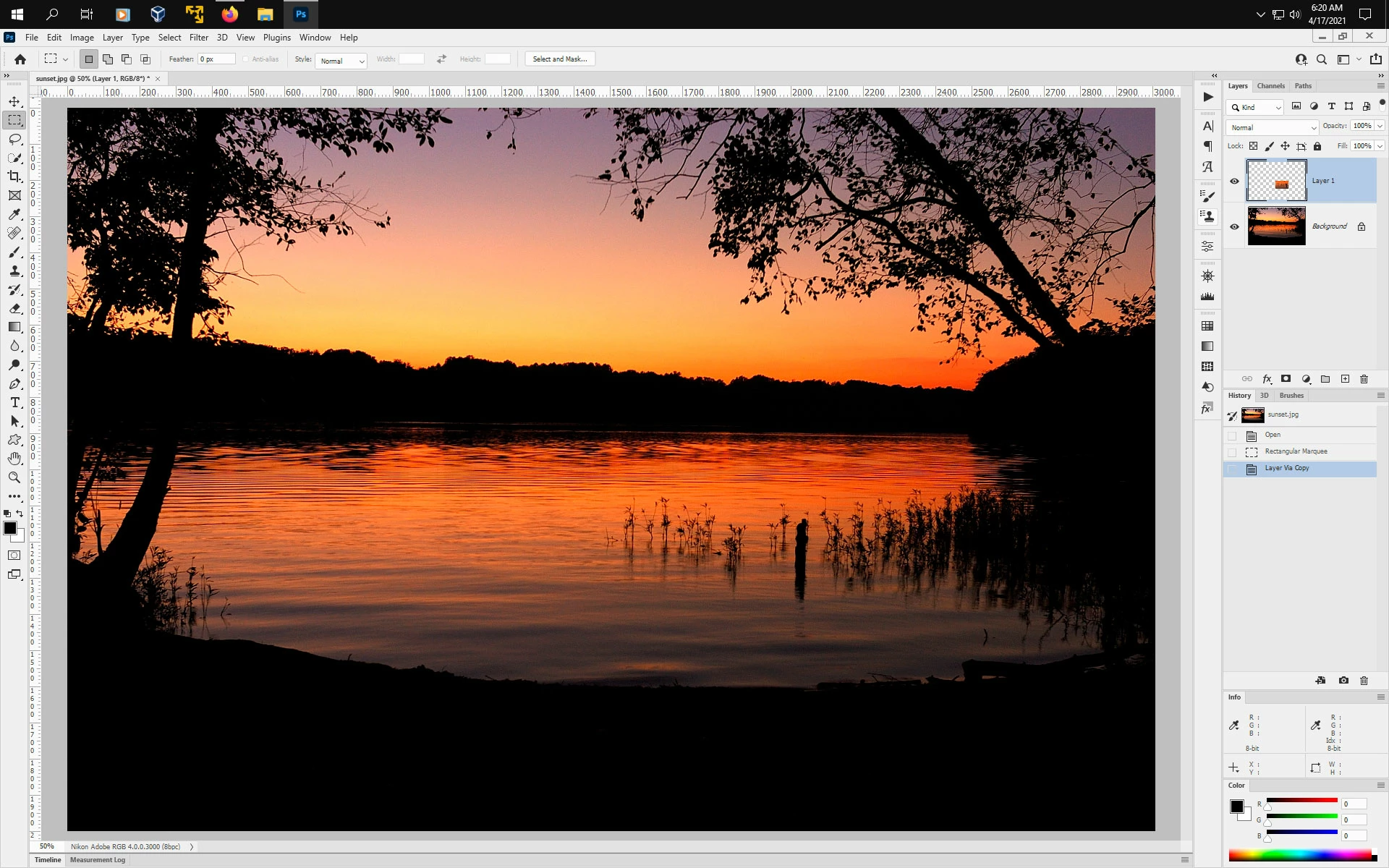The width and height of the screenshot is (1389, 868).
Task: Switch to the Channels tab
Action: tap(1270, 86)
